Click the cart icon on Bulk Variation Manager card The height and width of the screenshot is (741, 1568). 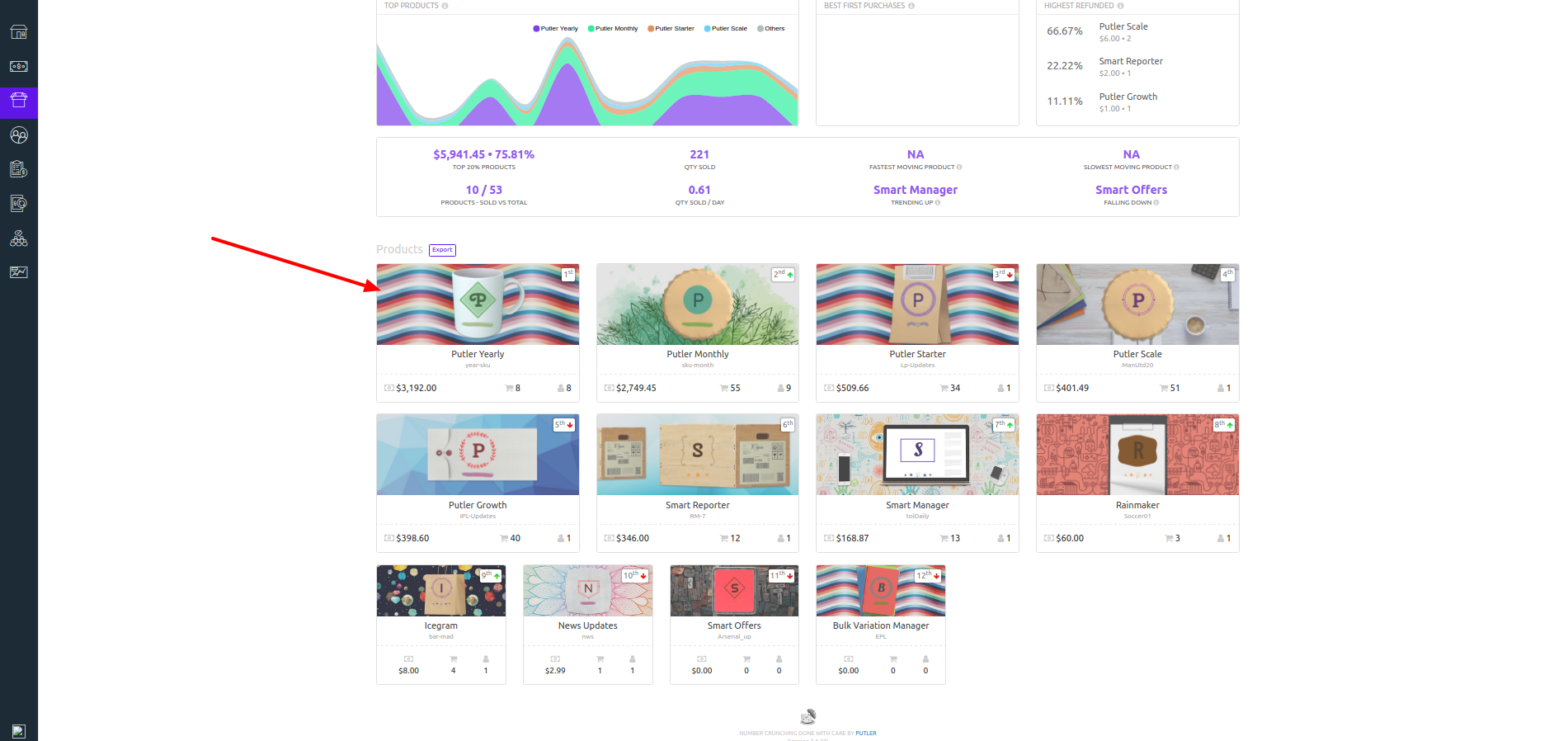point(893,659)
